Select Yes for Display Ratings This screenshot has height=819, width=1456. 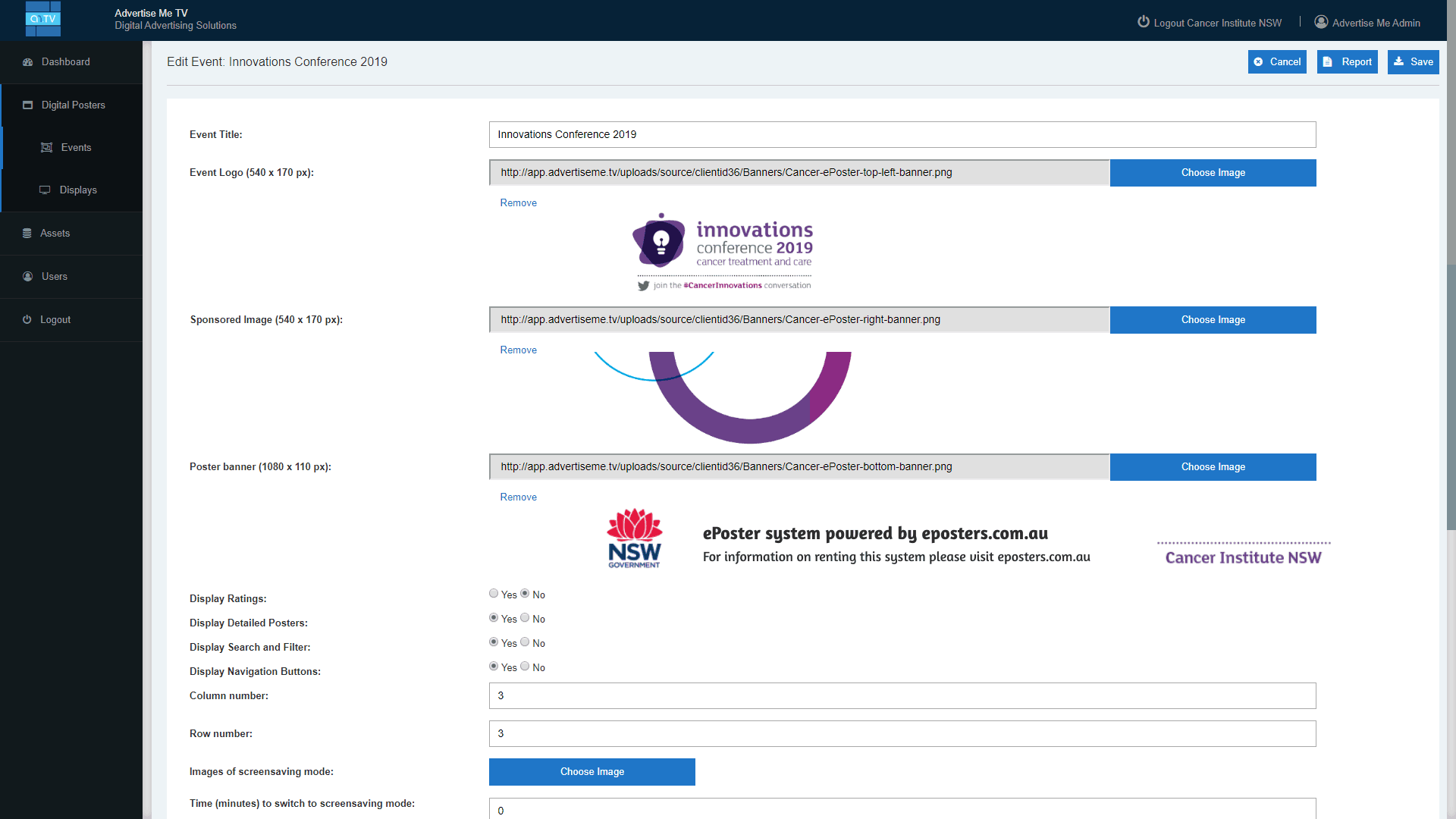[494, 594]
